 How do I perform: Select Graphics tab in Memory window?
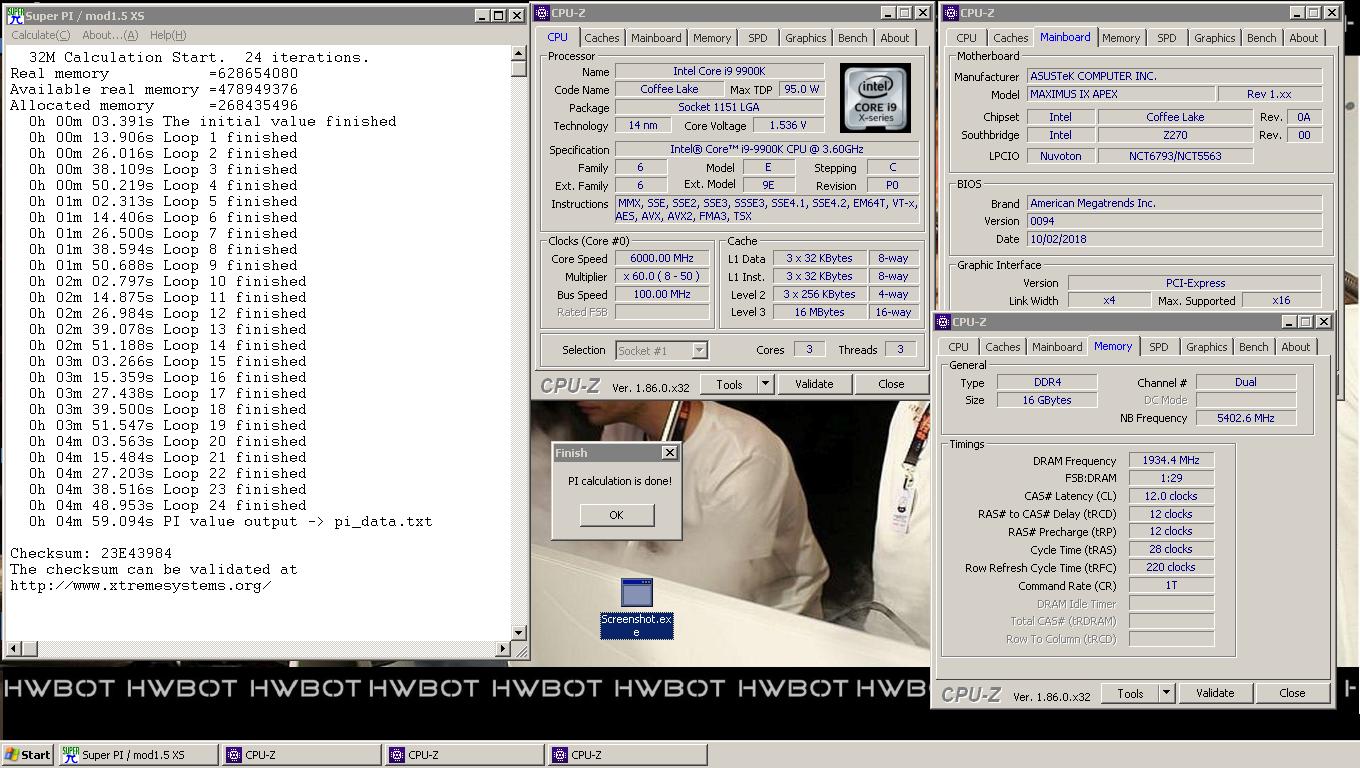click(x=1207, y=347)
